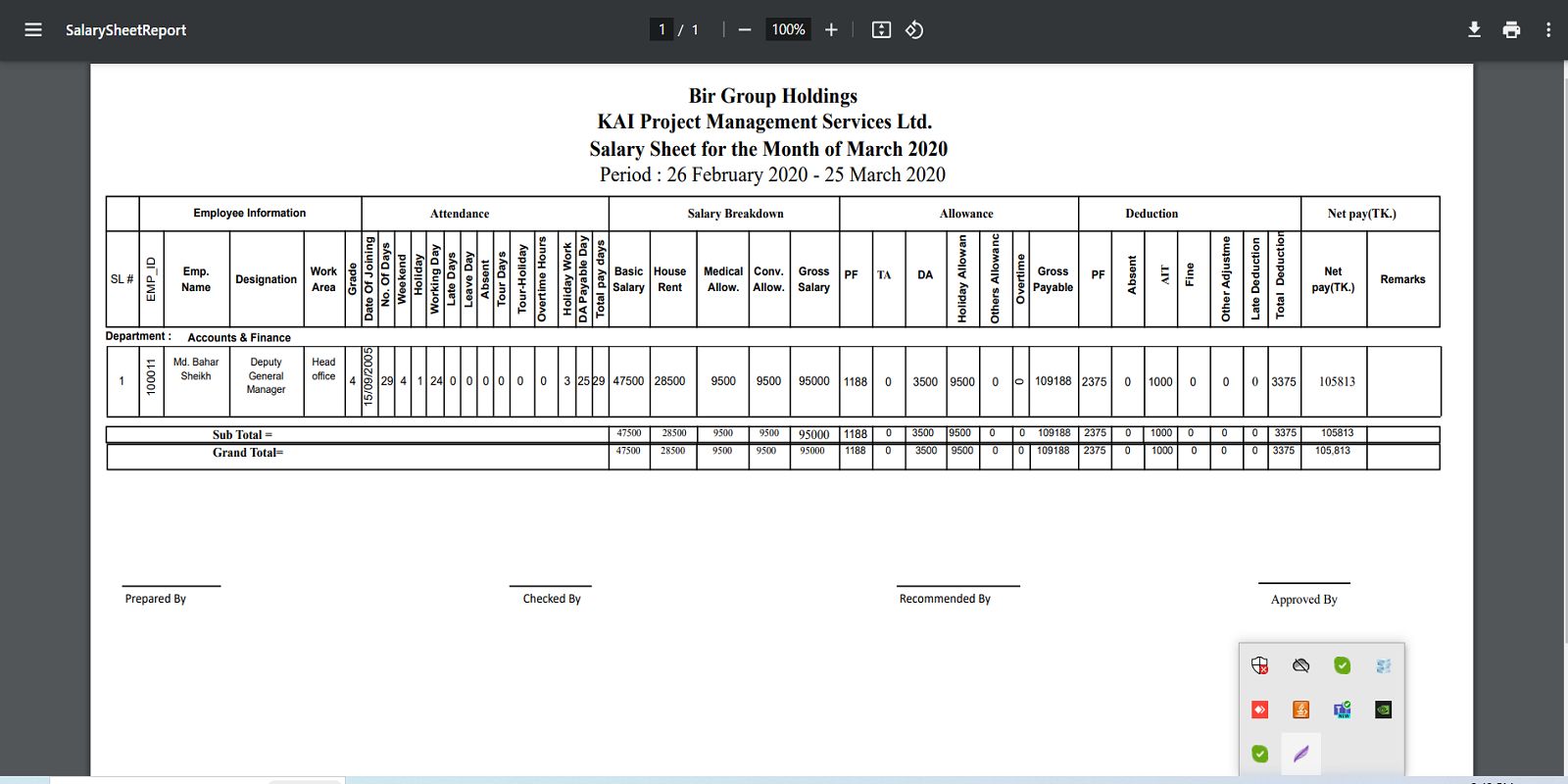
Task: Click the 100% zoom level field
Action: 789,29
